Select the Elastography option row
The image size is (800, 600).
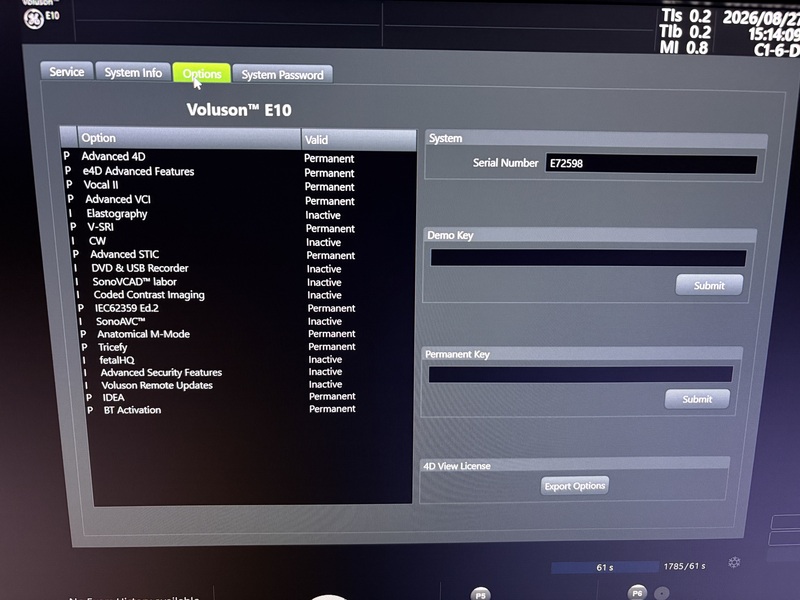coord(241,214)
